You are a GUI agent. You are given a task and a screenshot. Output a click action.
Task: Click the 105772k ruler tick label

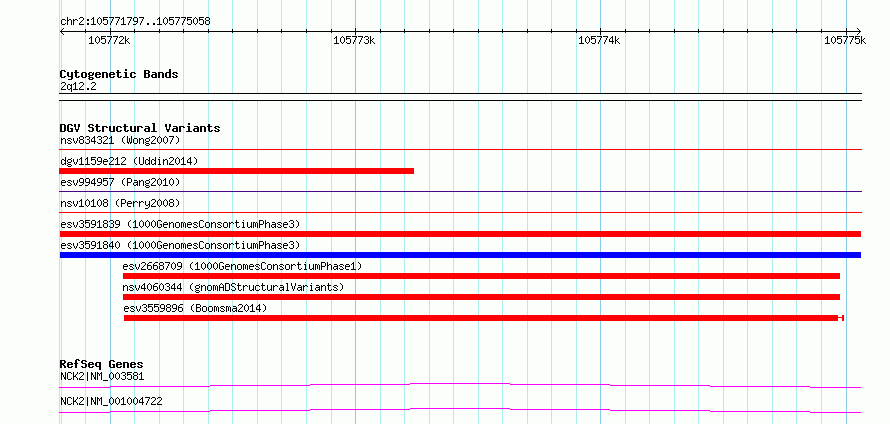pyautogui.click(x=110, y=40)
